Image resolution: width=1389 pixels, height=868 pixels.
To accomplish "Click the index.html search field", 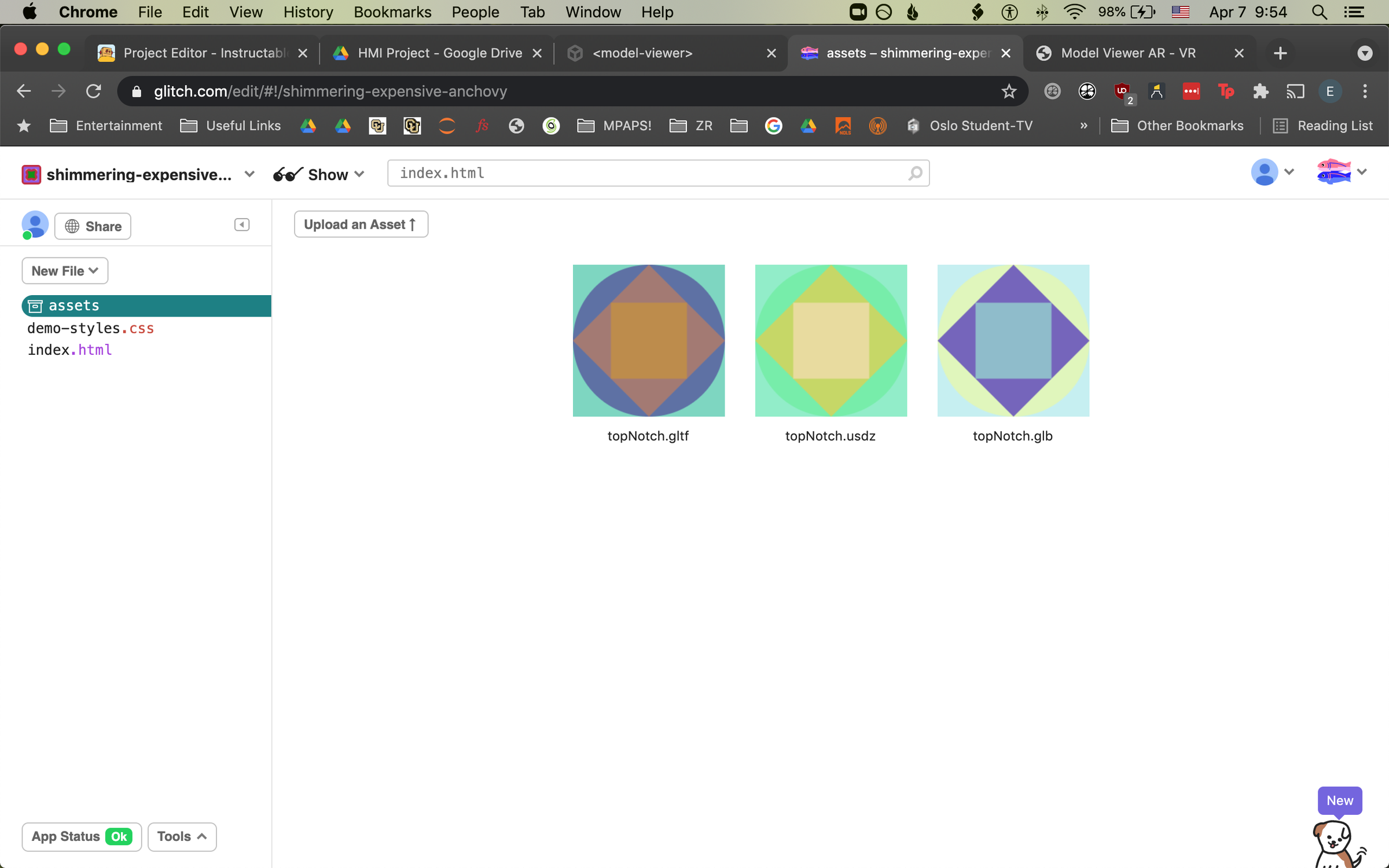I will (x=648, y=173).
